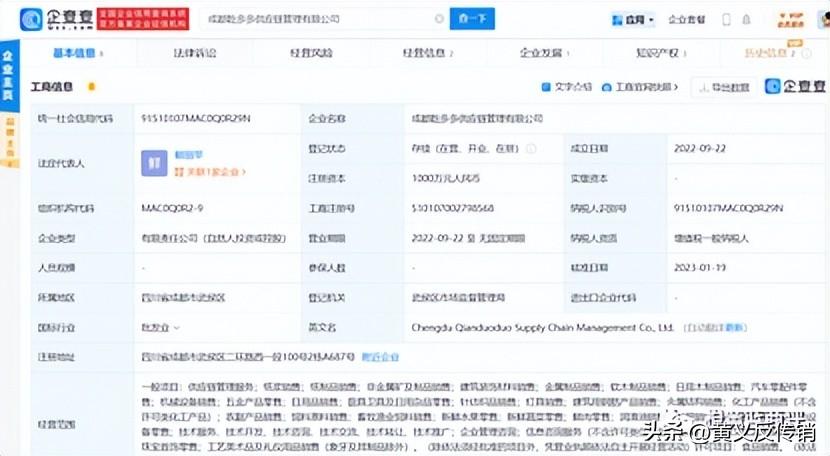Click the orange side tab below 企业主页
Screen dimensions: 830x456
click(10, 142)
